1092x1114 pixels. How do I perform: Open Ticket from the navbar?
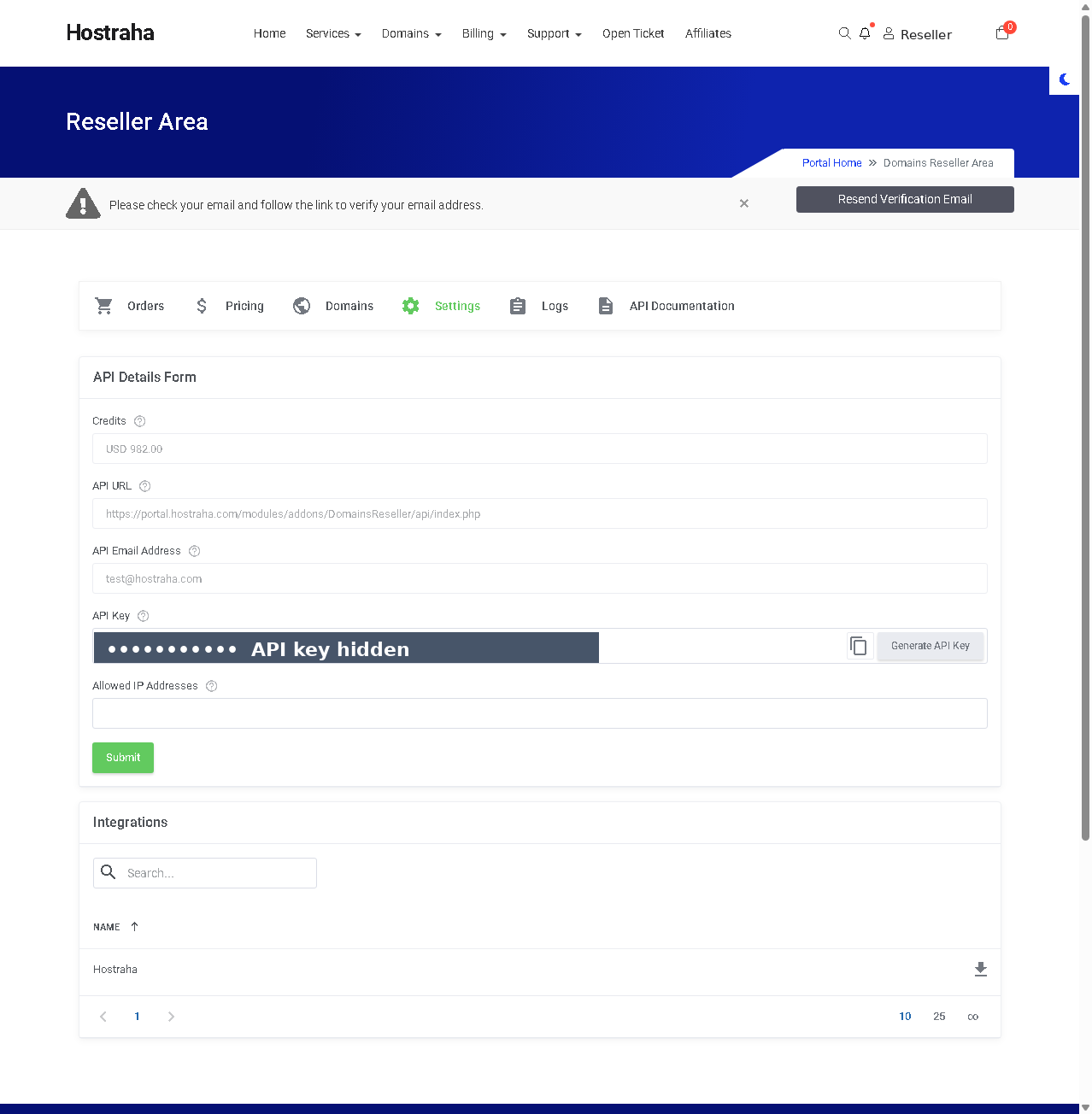point(633,33)
